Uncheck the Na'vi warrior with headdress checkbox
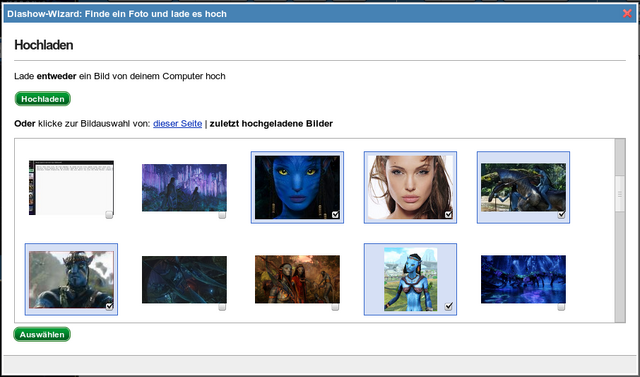640x377 pixels. click(x=109, y=306)
